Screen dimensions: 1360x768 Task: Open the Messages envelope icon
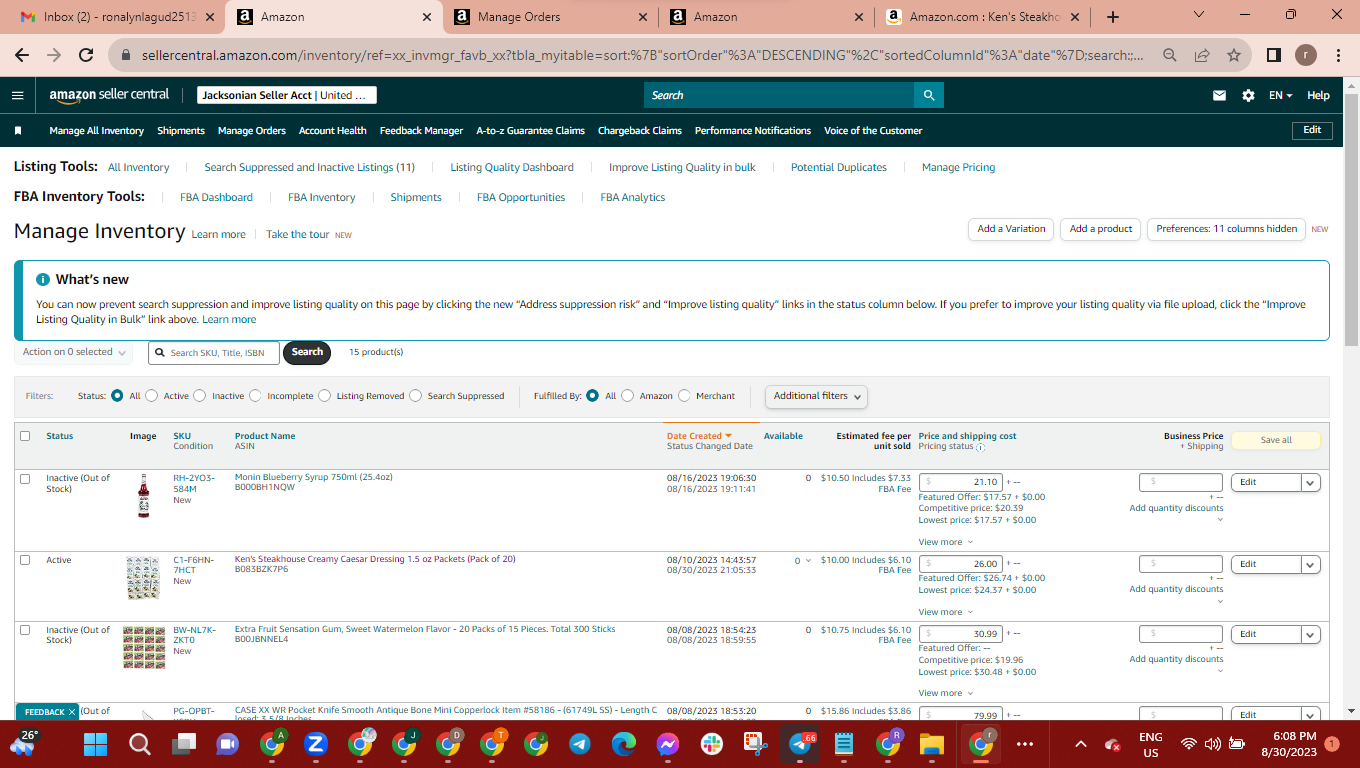(x=1219, y=96)
